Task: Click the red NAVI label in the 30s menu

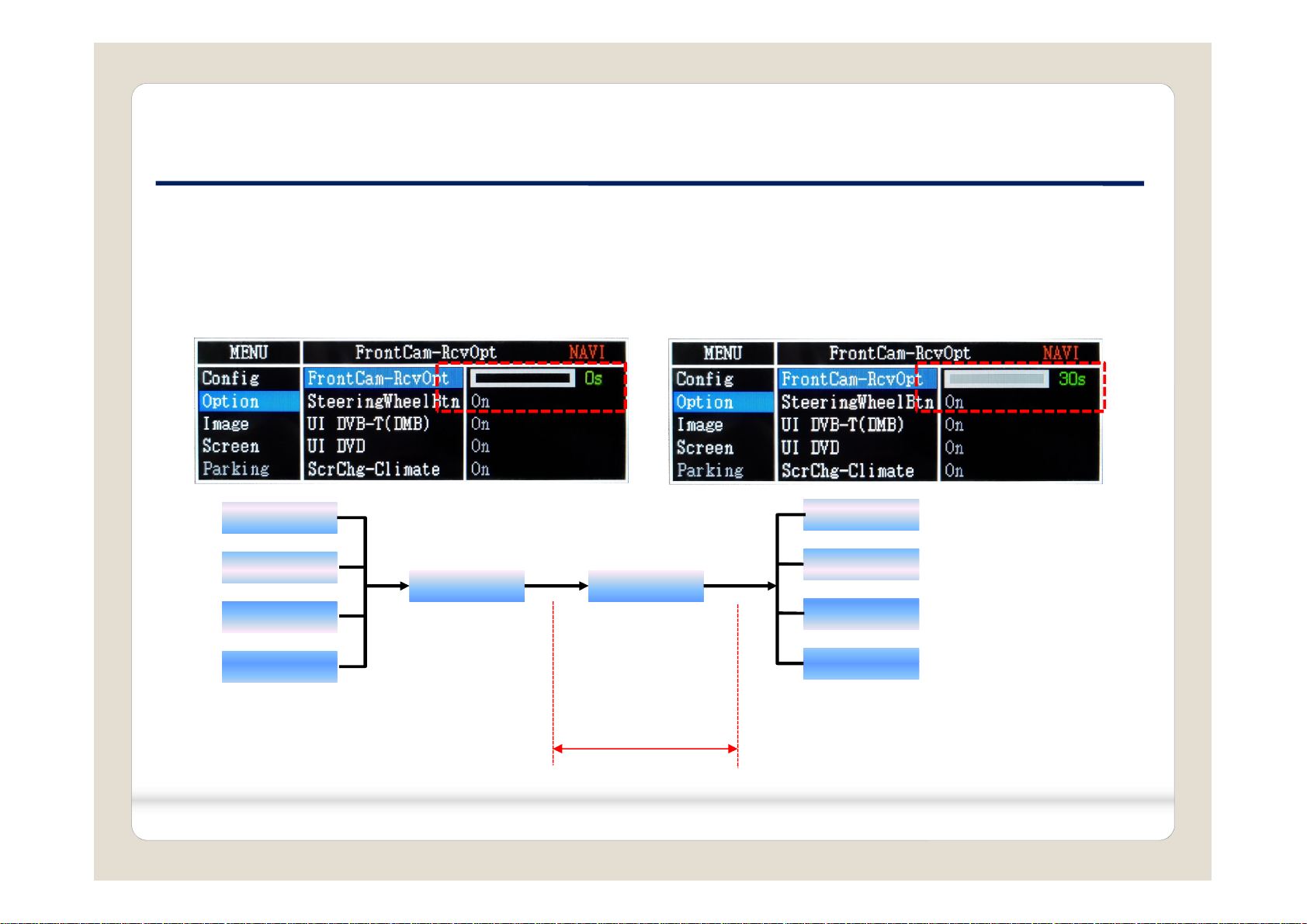Action: (x=1061, y=354)
